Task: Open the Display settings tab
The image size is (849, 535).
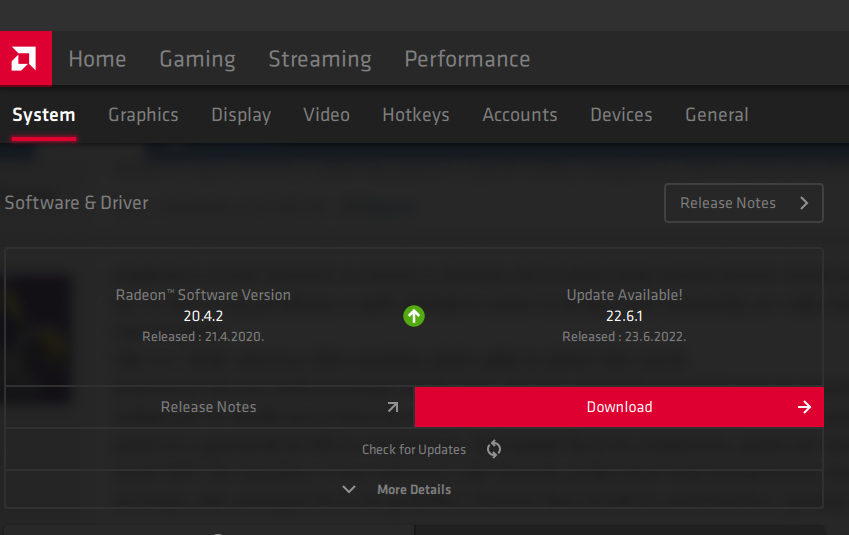Action: [241, 115]
